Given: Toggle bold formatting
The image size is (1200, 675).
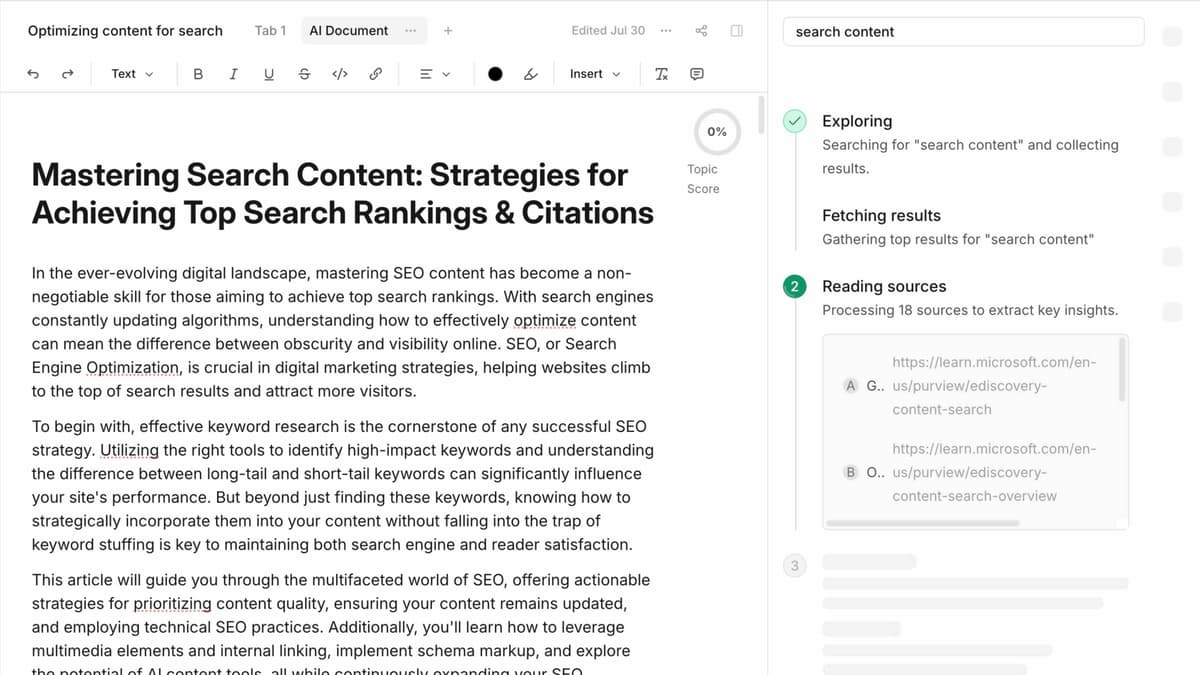Looking at the screenshot, I should (x=198, y=74).
